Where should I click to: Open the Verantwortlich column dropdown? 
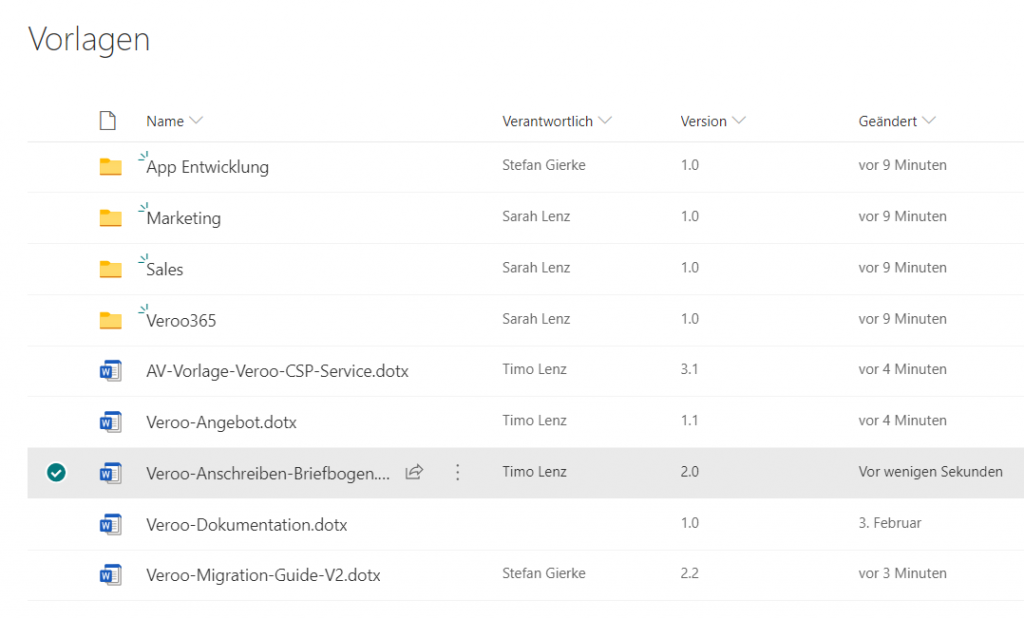(604, 121)
